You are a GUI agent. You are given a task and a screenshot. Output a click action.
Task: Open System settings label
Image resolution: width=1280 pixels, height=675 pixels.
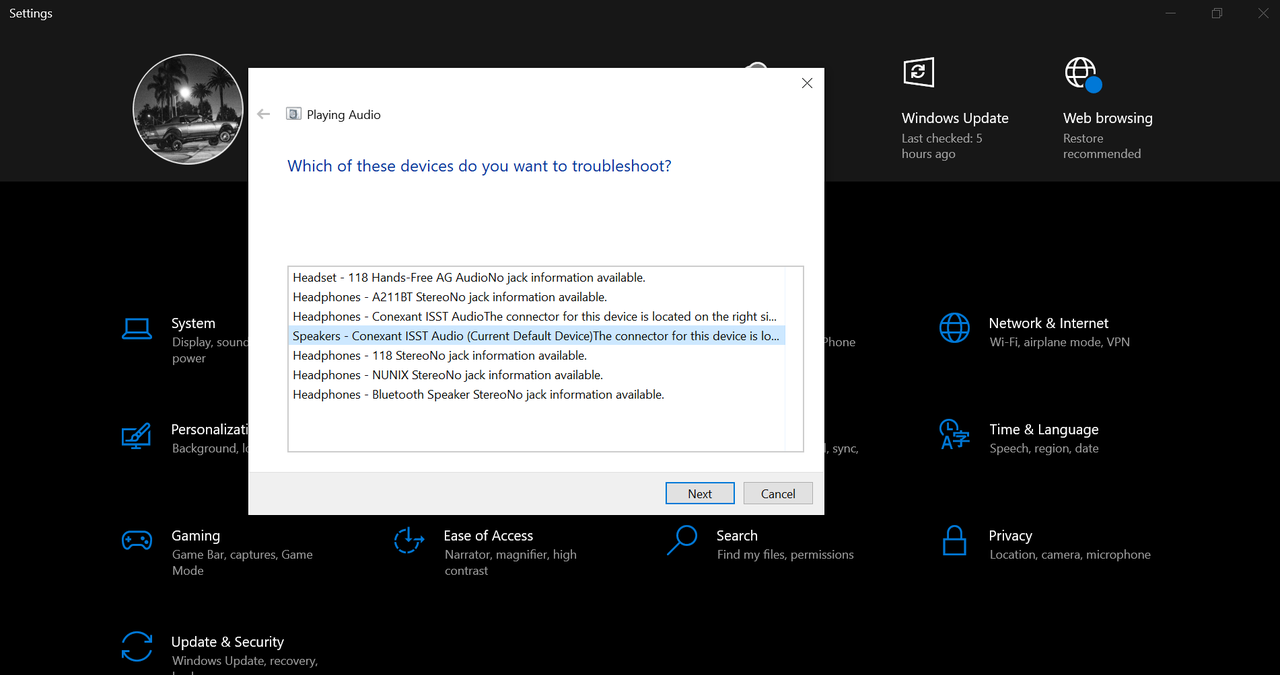point(193,323)
